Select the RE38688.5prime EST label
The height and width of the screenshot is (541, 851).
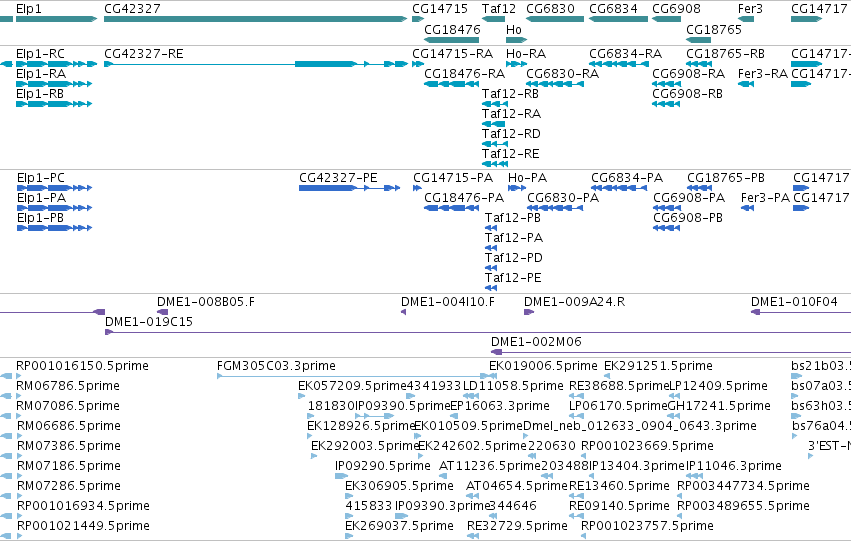tap(619, 386)
